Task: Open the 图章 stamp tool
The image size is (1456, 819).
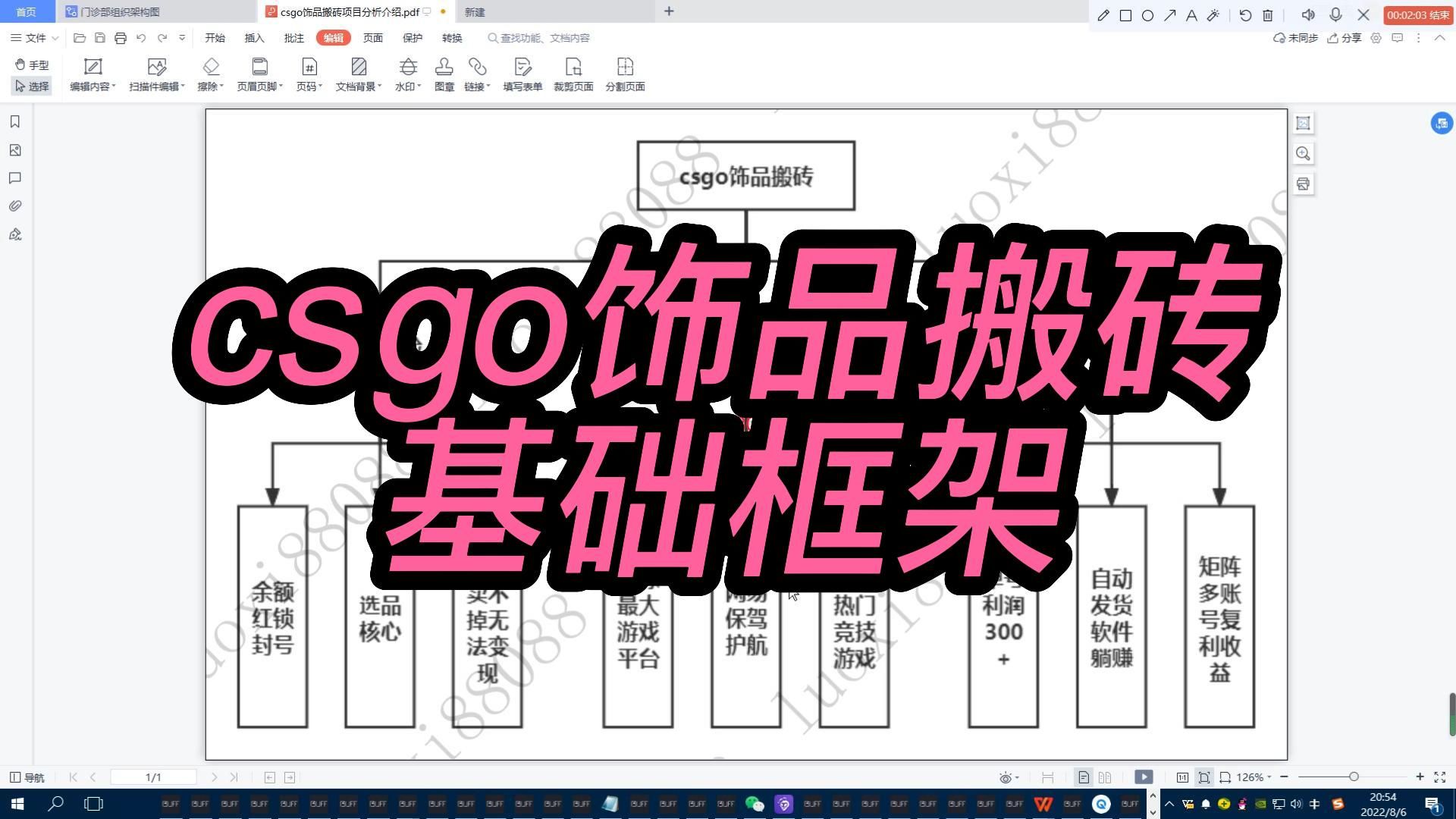Action: (x=444, y=74)
